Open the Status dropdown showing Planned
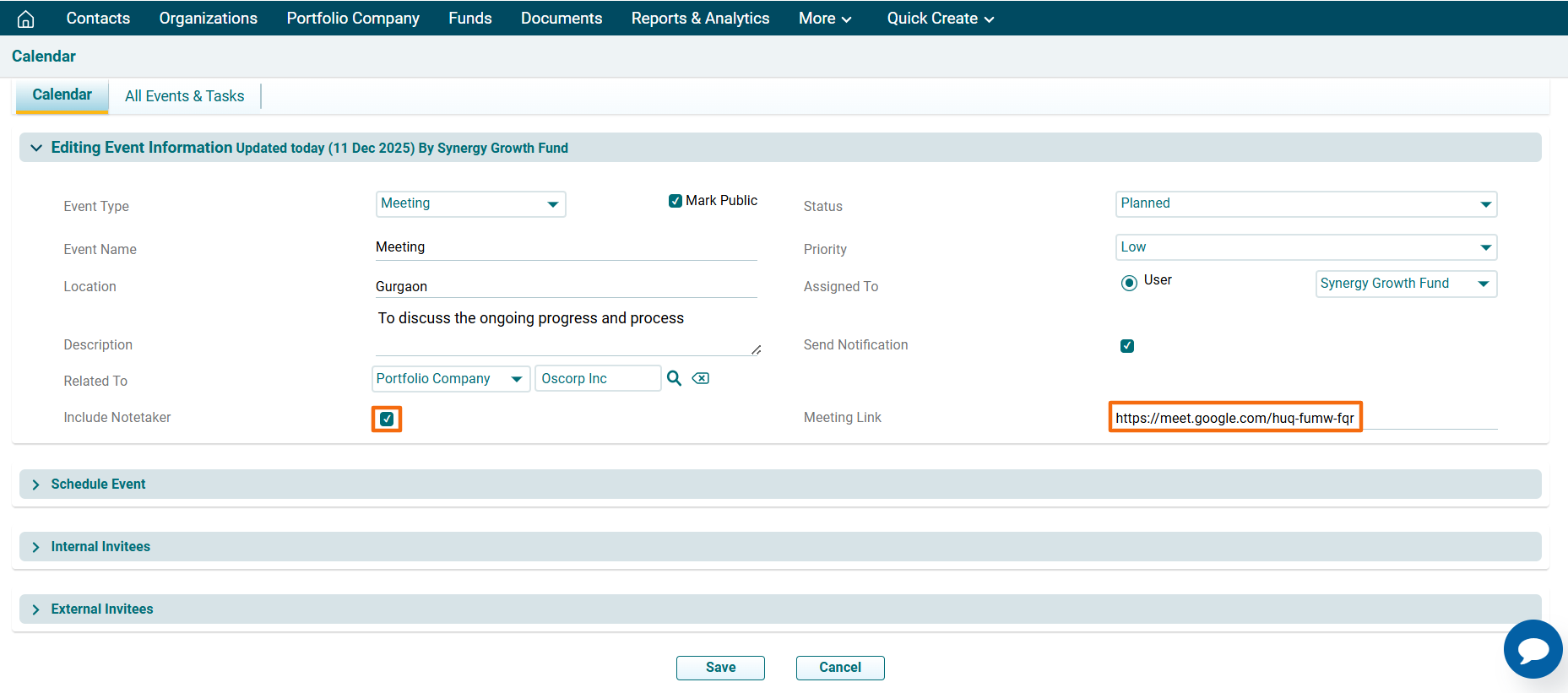Screen dimensions: 1568x693 point(1305,203)
